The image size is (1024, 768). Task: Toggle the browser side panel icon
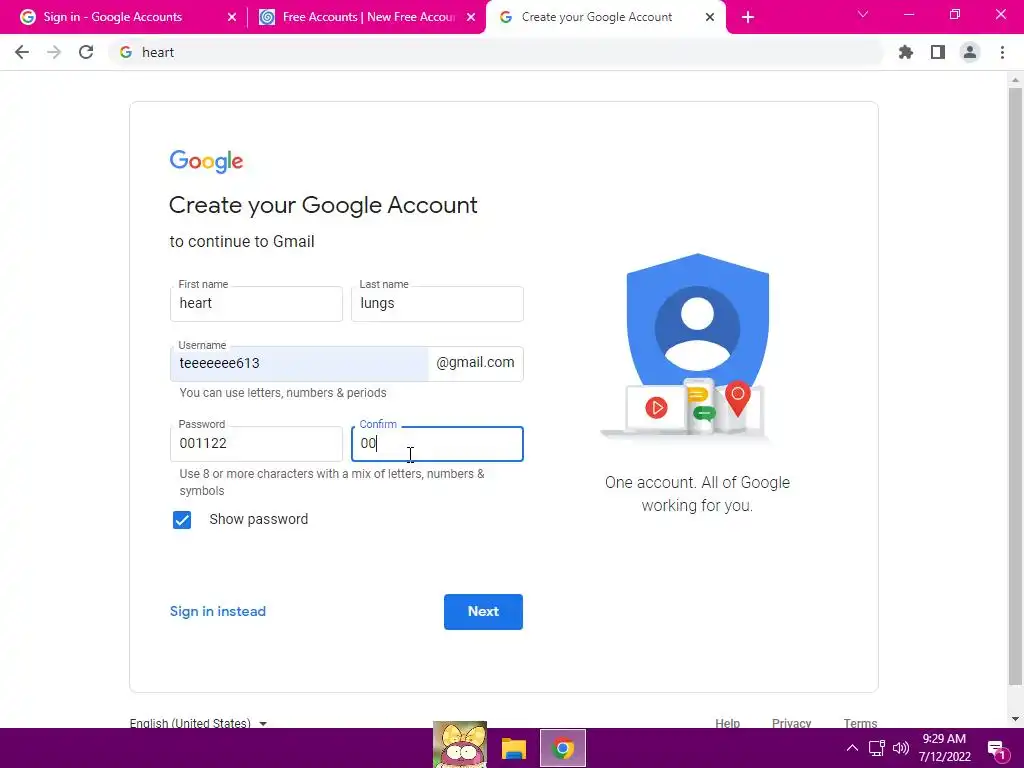pyautogui.click(x=938, y=52)
